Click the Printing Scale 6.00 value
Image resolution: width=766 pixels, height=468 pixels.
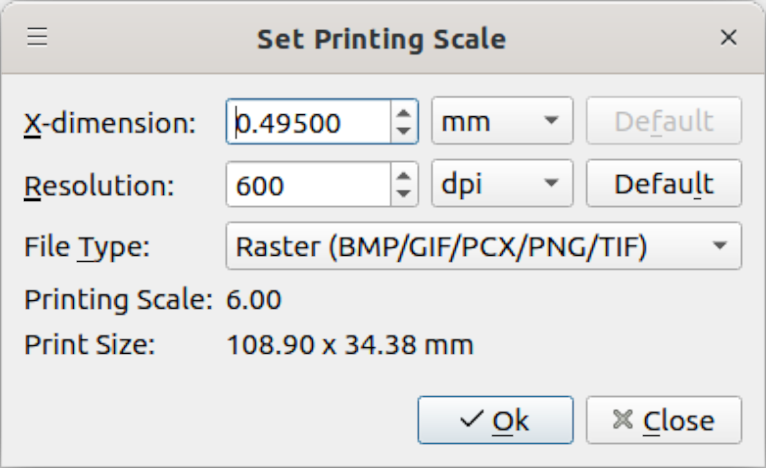point(254,299)
